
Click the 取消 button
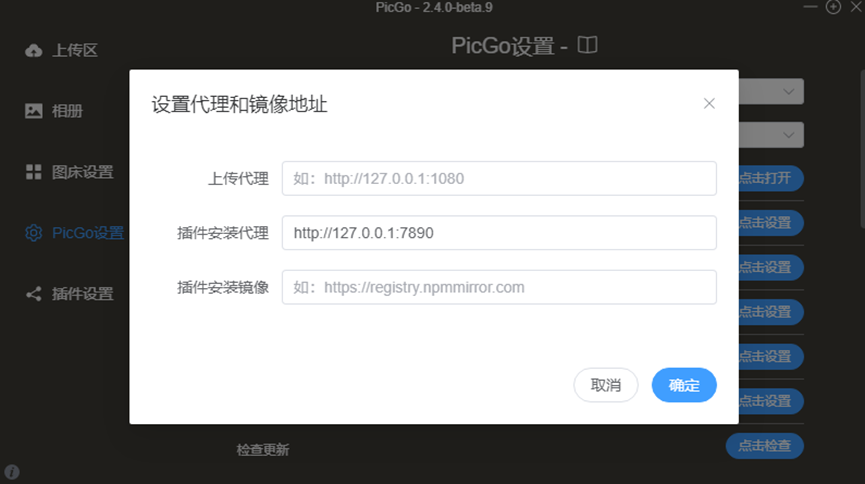606,385
